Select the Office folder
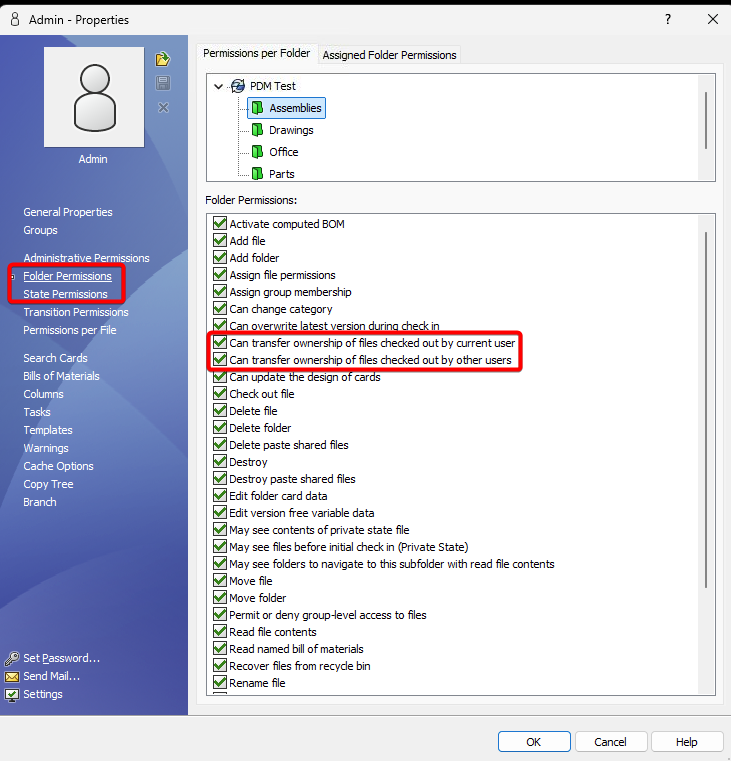Image resolution: width=731 pixels, height=761 pixels. point(283,152)
